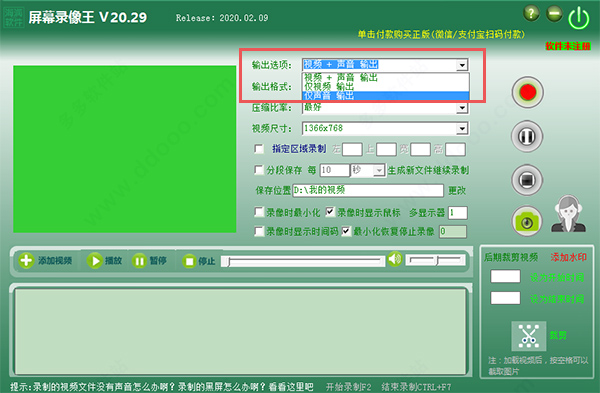Click the 裁剪 text button
This screenshot has height=393, width=600.
point(558,336)
